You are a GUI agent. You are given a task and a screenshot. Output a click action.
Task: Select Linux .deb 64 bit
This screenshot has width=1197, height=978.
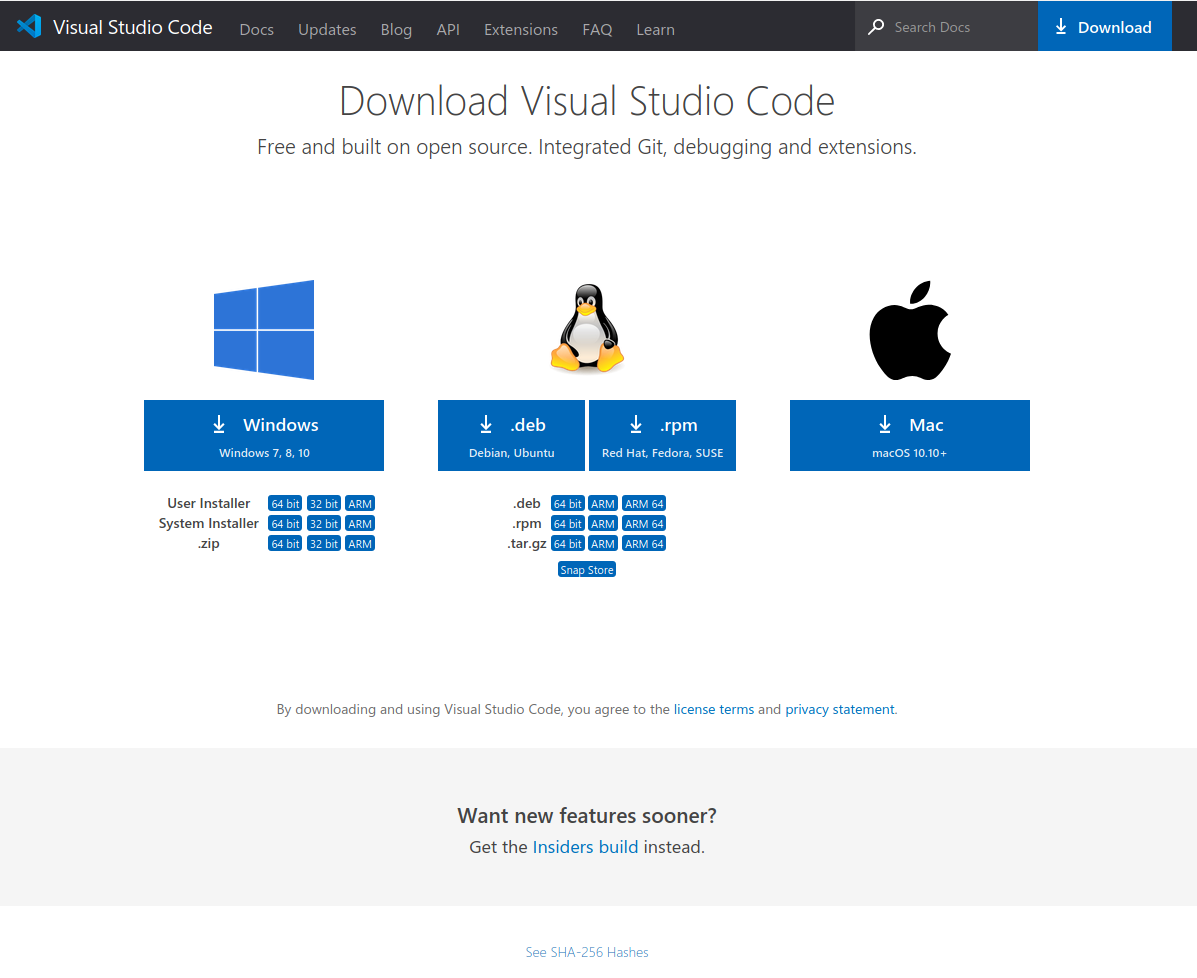pos(568,504)
